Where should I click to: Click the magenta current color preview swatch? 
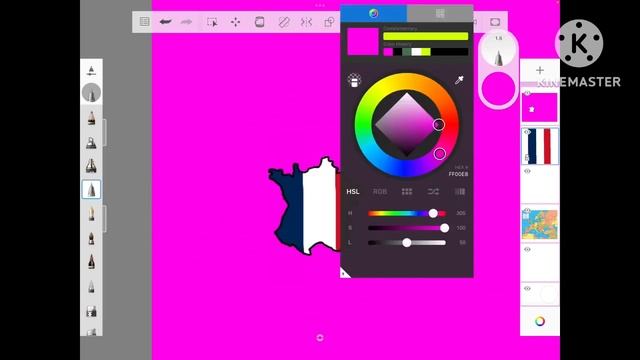[363, 41]
